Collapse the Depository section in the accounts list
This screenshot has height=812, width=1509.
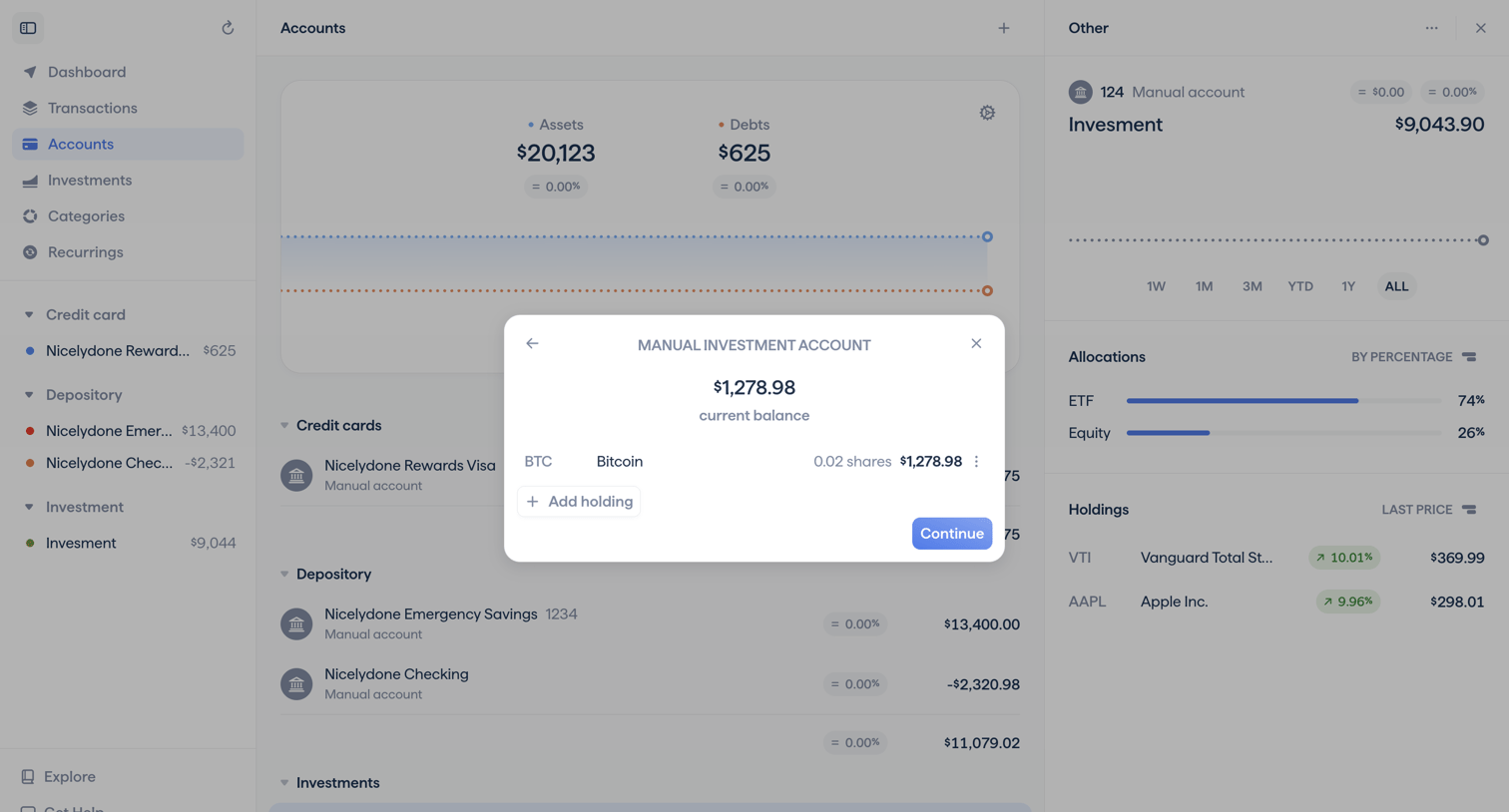point(284,575)
